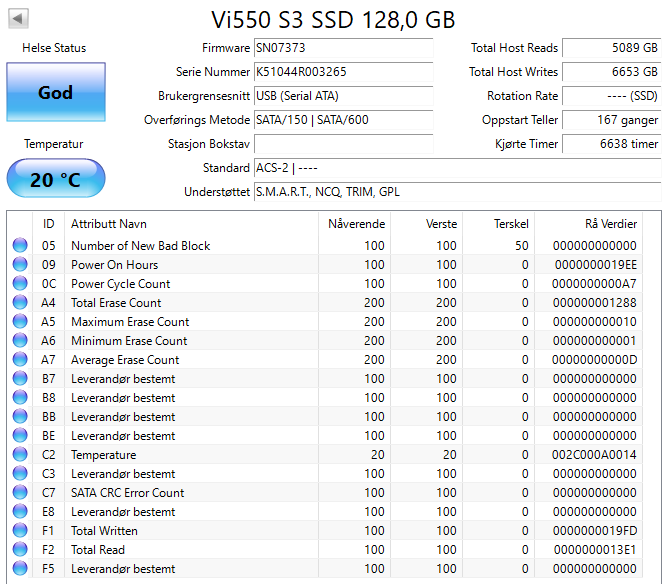Click status orb in row B8
The image size is (669, 584).
pyautogui.click(x=20, y=397)
